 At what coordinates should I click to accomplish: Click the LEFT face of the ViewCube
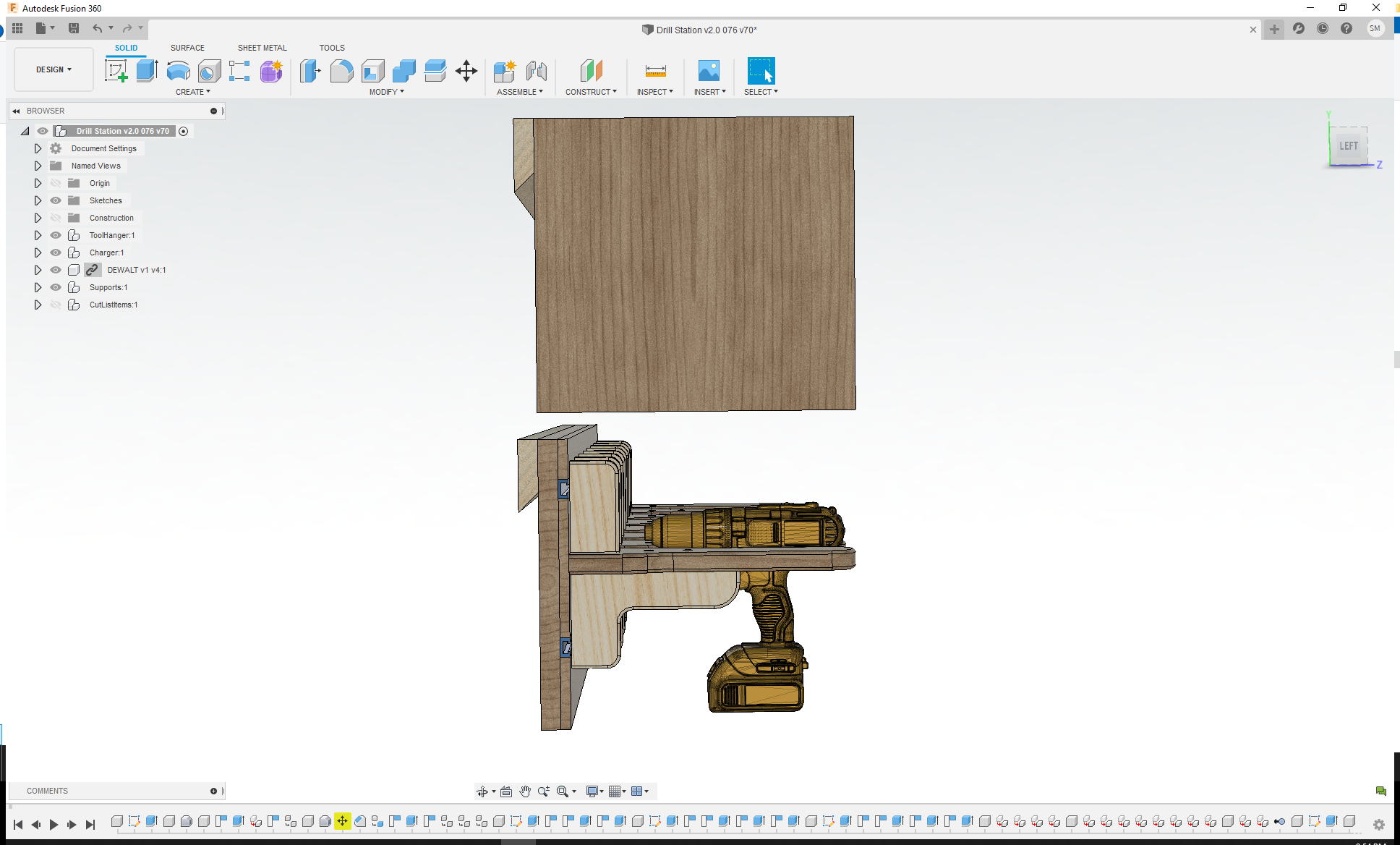click(1349, 145)
